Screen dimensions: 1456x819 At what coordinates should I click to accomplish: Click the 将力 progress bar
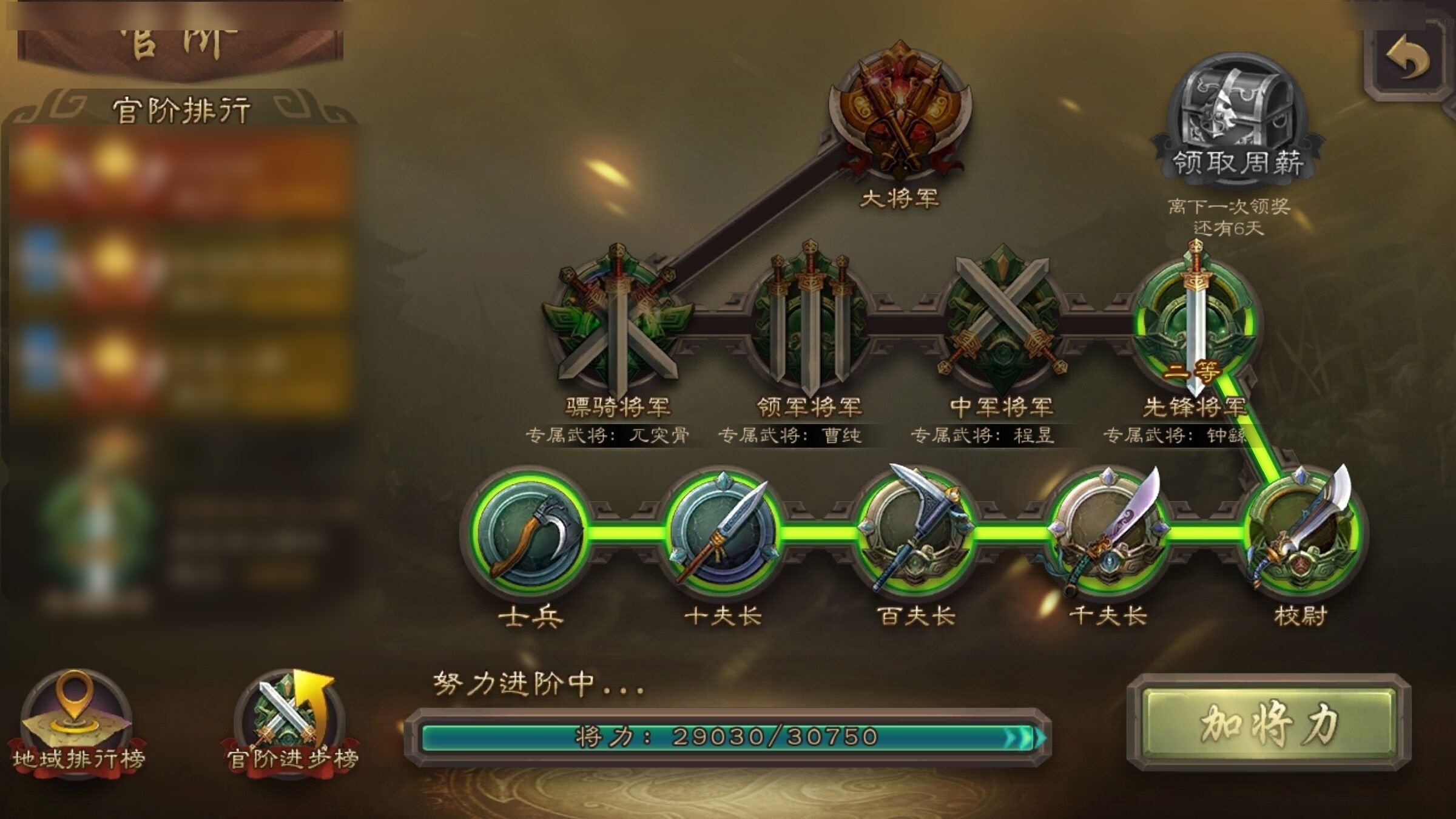tap(727, 736)
